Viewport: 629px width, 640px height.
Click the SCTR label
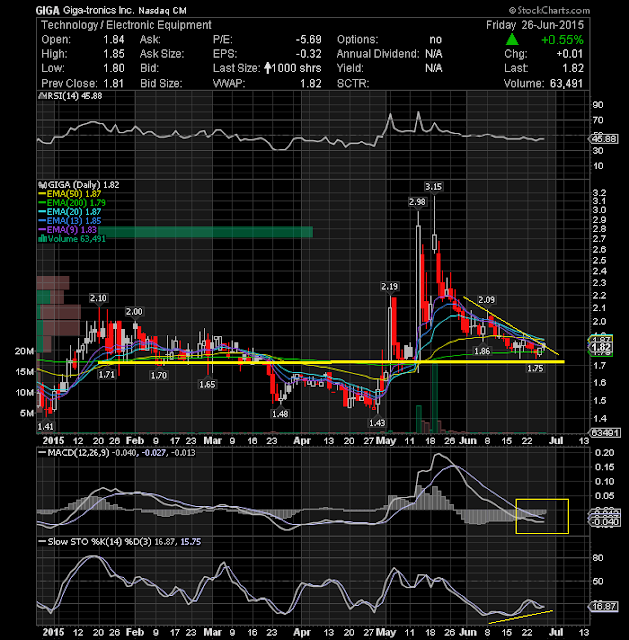click(353, 83)
